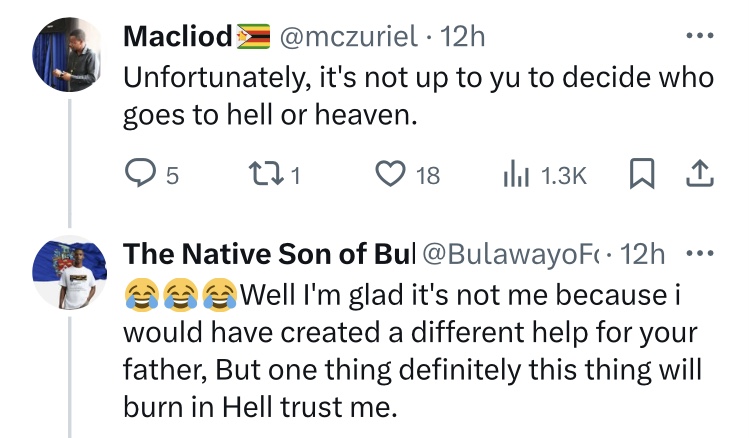This screenshot has width=750, height=438.
Task: Open the 12h timestamp on the Native Son reply
Action: click(x=643, y=255)
